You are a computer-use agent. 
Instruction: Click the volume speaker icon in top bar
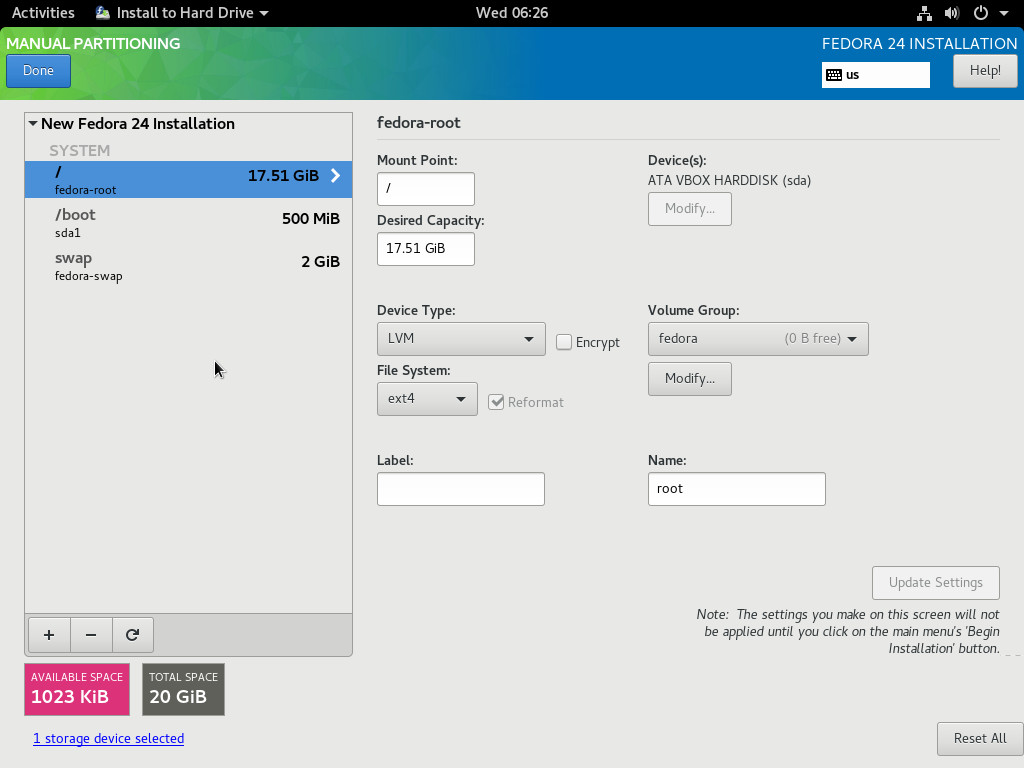point(951,13)
